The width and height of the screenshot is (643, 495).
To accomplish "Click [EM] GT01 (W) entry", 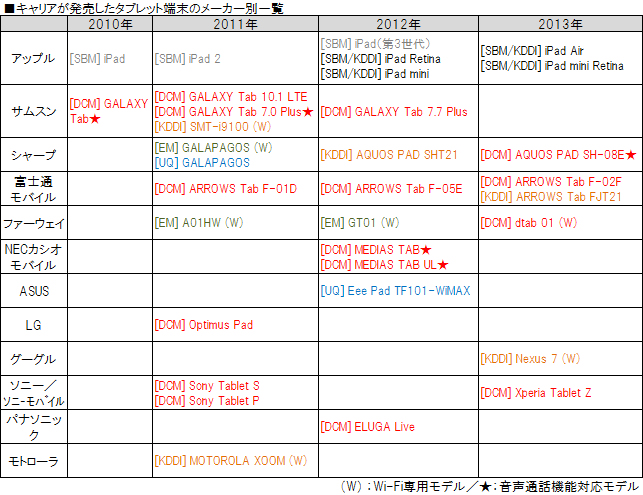I will pos(360,223).
